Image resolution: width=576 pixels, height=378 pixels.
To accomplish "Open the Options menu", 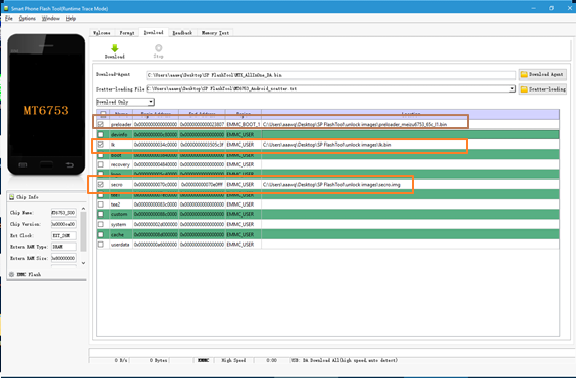I will 27,18.
